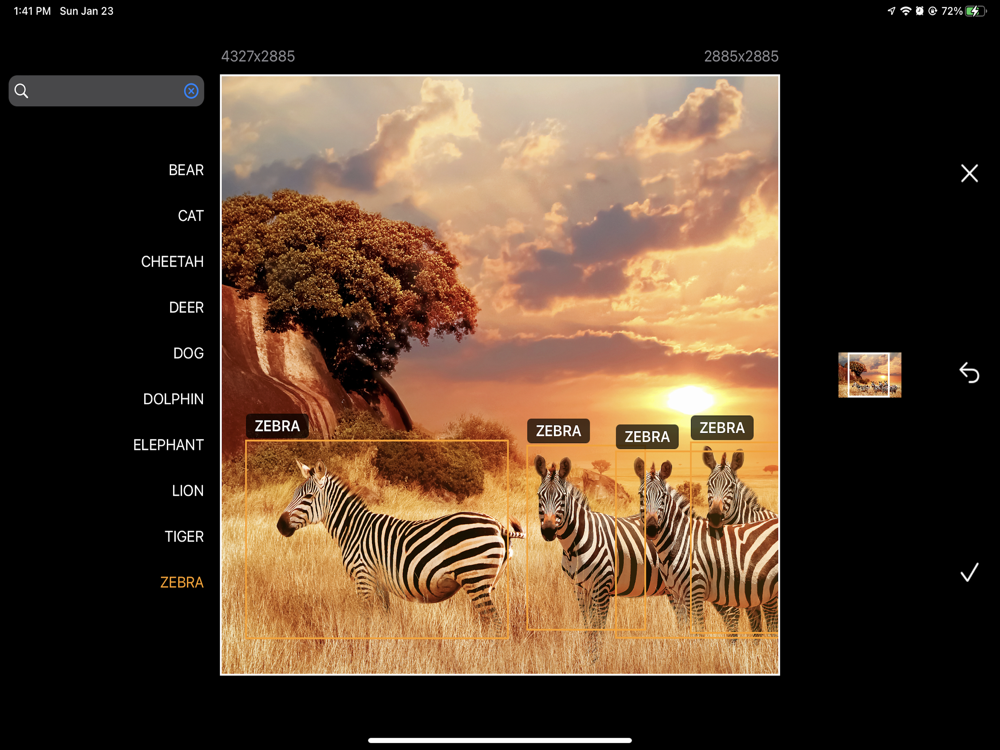1000x750 pixels.
Task: Tap the alarm icon in status bar
Action: tap(919, 11)
